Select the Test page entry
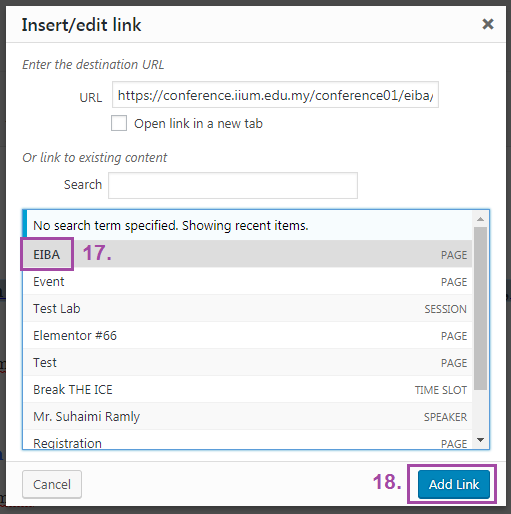511x514 pixels. [x=247, y=362]
